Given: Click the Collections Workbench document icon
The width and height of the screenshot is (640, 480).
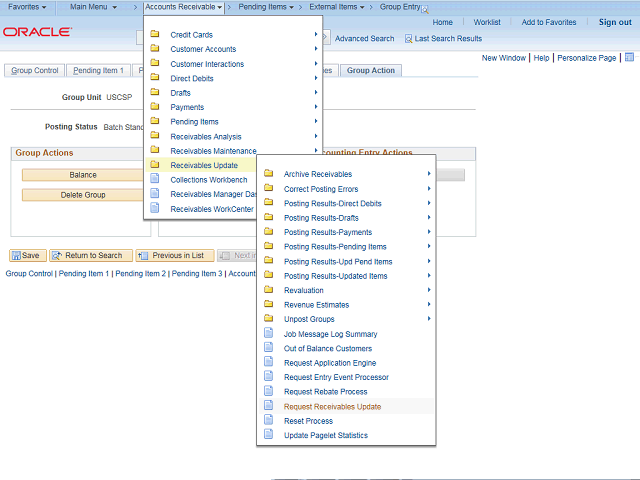Looking at the screenshot, I should tap(155, 180).
